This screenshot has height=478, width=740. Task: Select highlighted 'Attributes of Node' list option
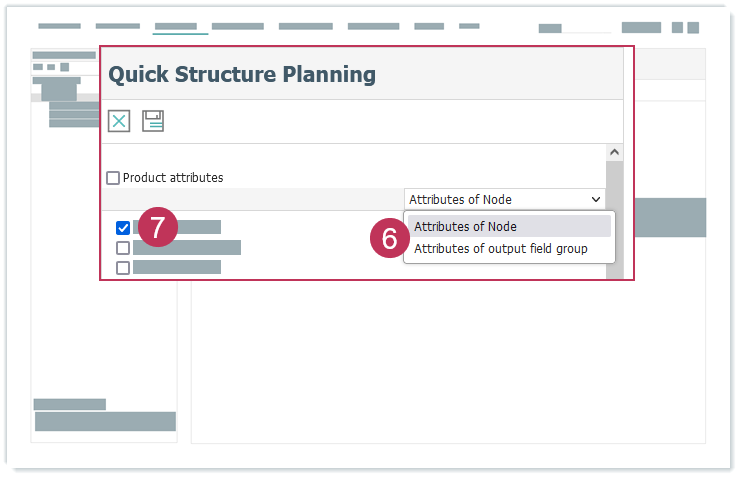tap(508, 226)
